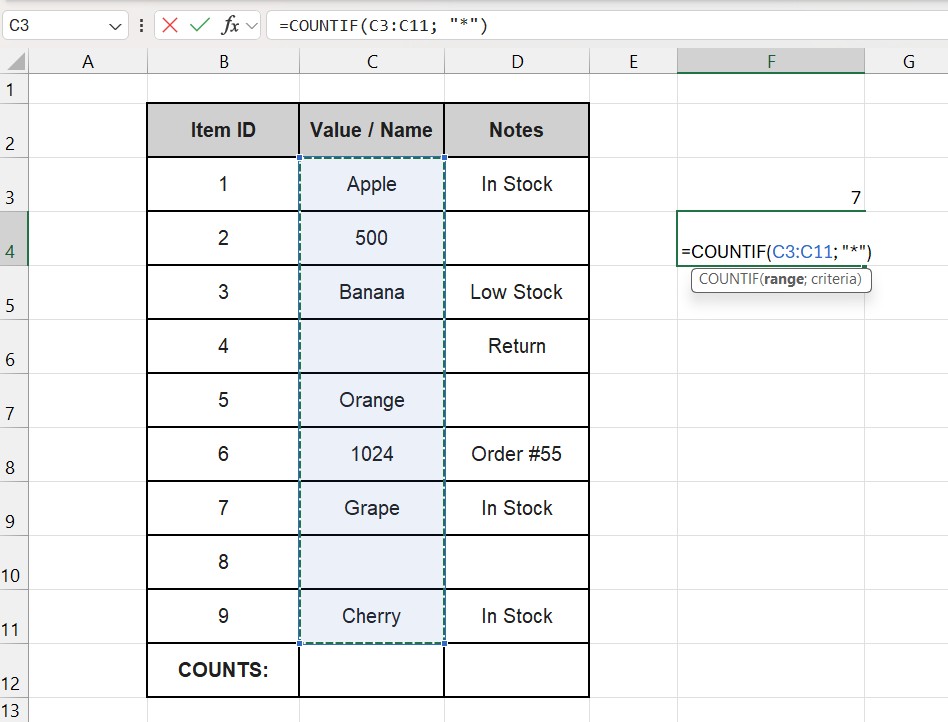Click the COUNTS: label cell
The height and width of the screenshot is (722, 948).
coord(223,670)
